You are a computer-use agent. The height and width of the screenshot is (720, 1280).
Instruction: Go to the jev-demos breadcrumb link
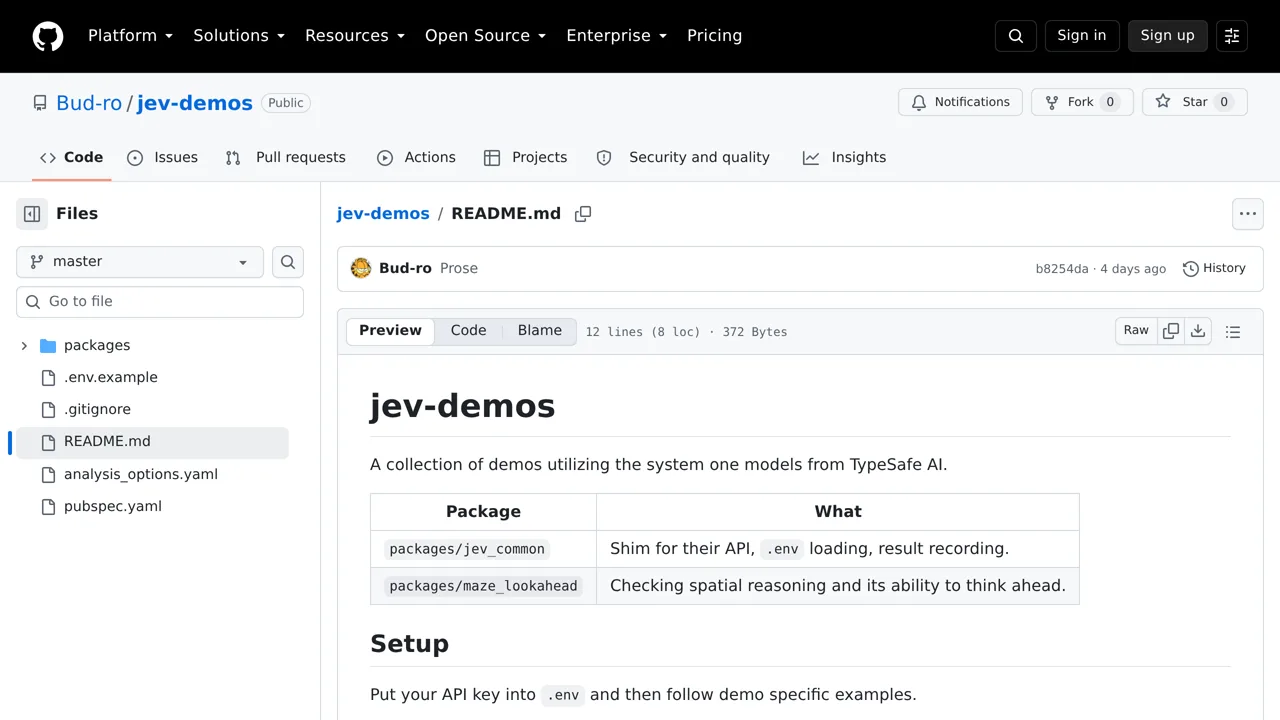click(383, 214)
